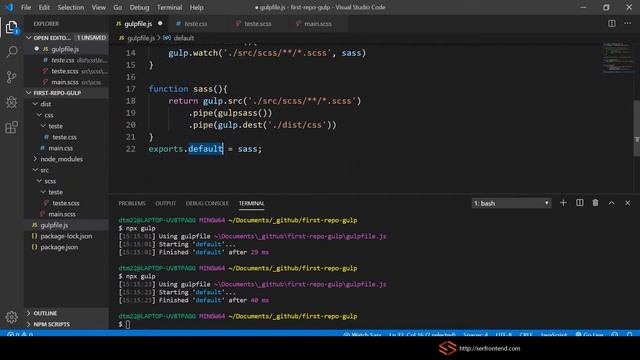The image size is (640, 360).
Task: Open the editor More Actions menu
Action: coord(627,24)
